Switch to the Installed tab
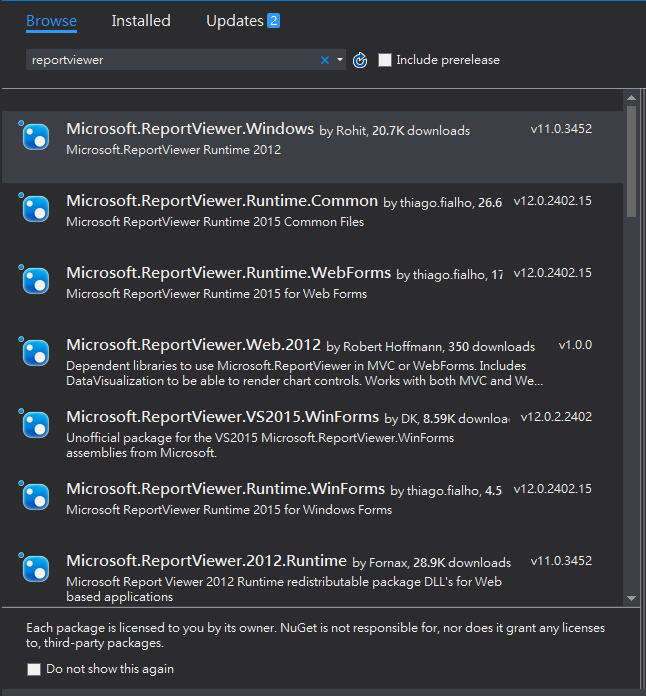Screen dimensions: 646x696 coord(141,21)
